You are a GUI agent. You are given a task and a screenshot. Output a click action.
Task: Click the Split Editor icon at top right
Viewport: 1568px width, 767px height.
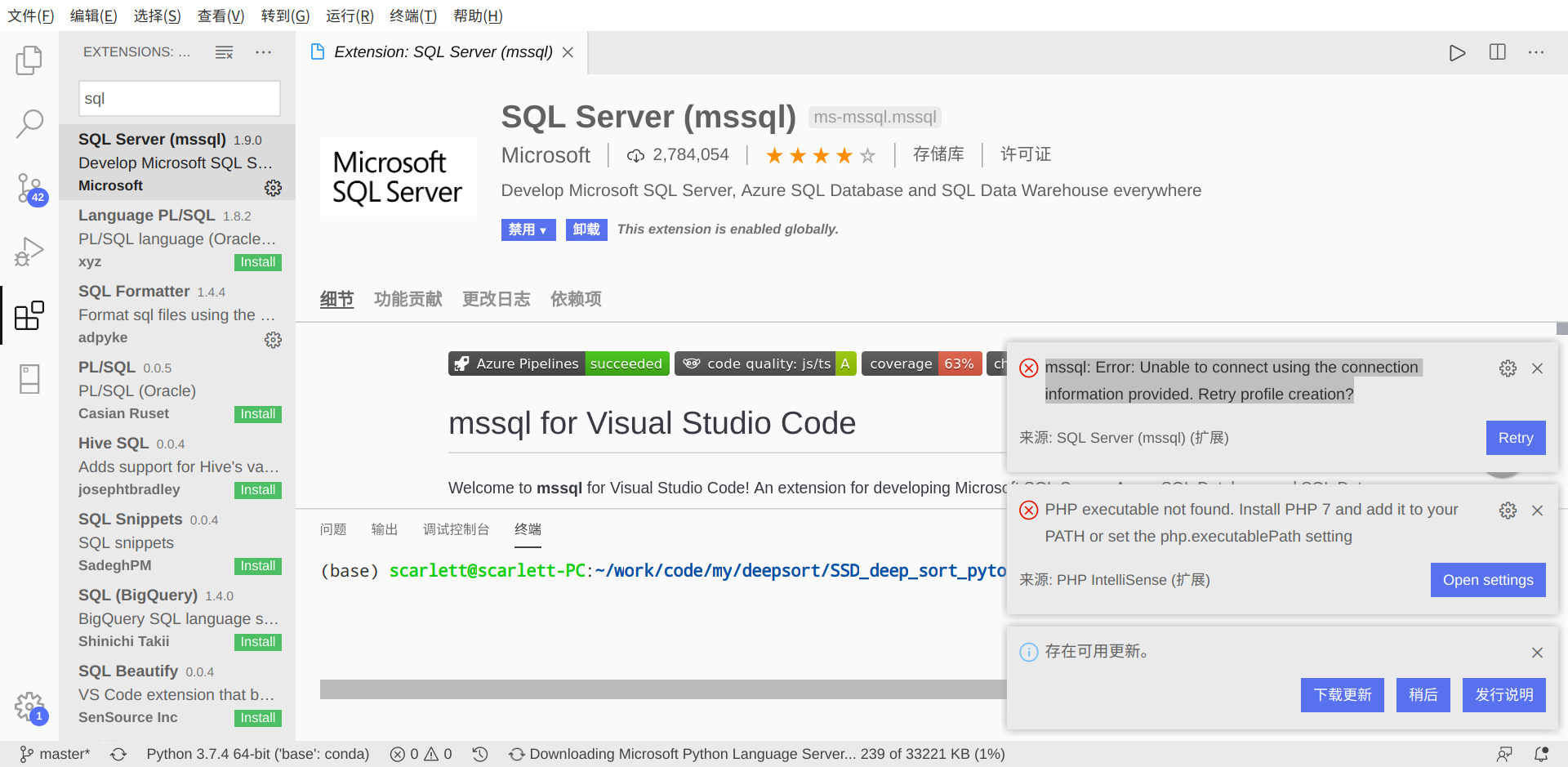pyautogui.click(x=1497, y=52)
